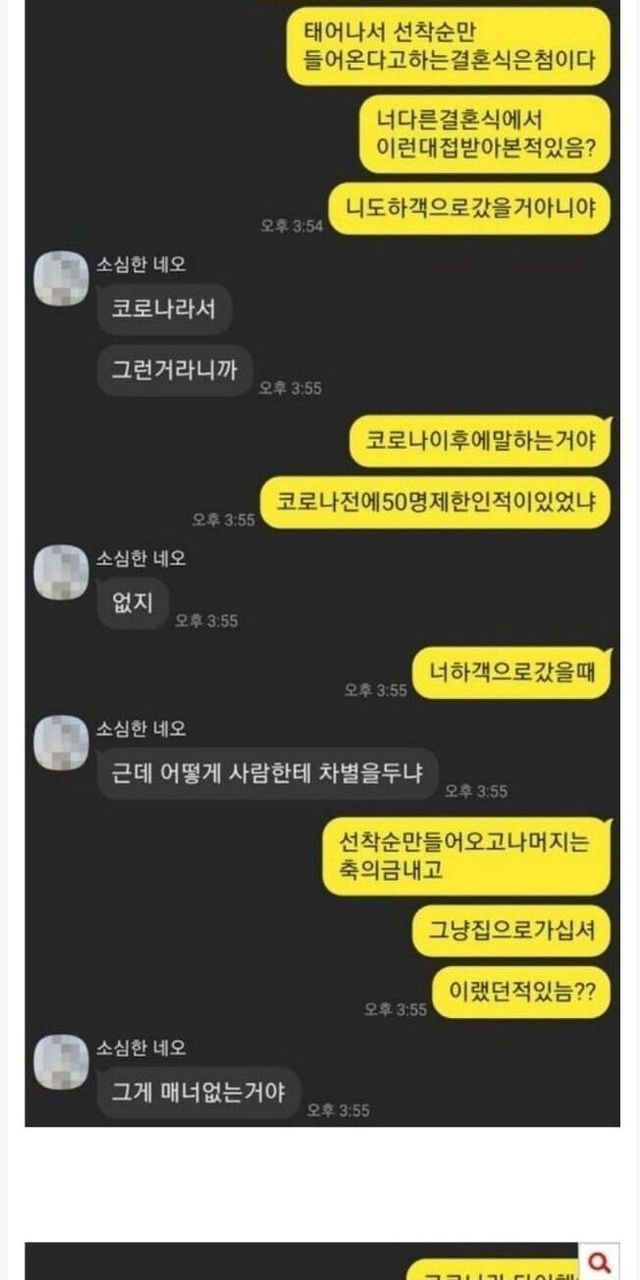Tap the yellow bubble 그냥집으로가십셔

click(x=512, y=931)
